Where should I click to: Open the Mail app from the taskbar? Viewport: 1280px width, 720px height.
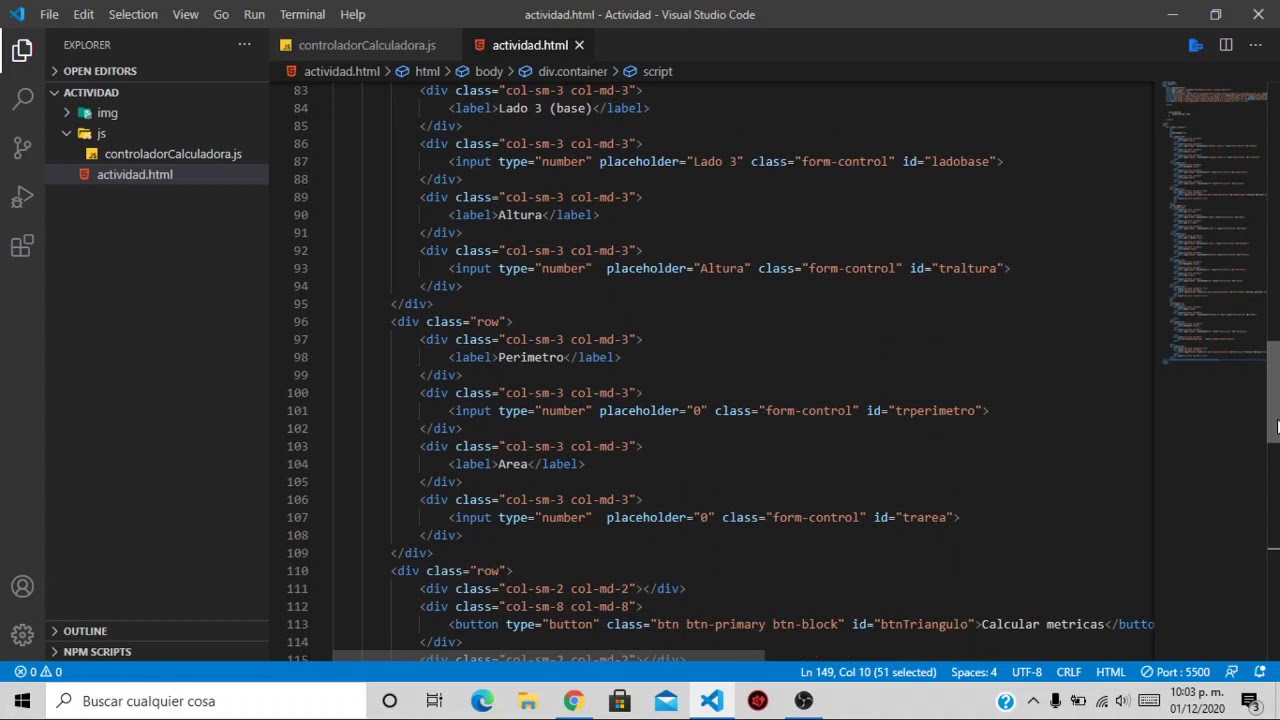[665, 701]
